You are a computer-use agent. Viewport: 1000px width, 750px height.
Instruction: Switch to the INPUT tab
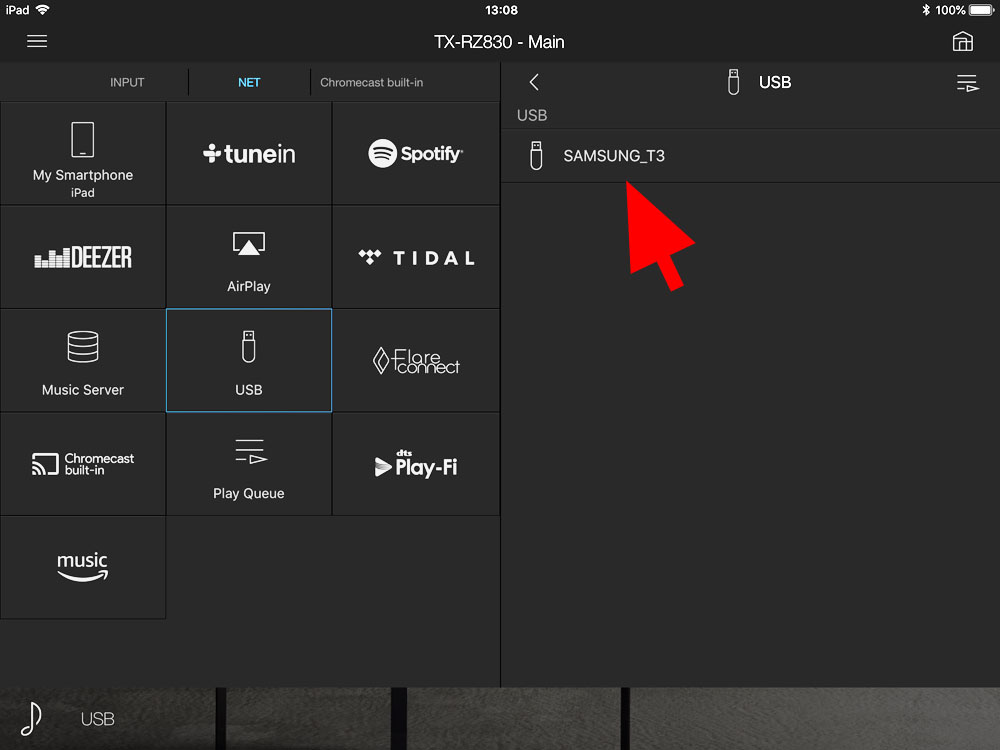(x=127, y=82)
